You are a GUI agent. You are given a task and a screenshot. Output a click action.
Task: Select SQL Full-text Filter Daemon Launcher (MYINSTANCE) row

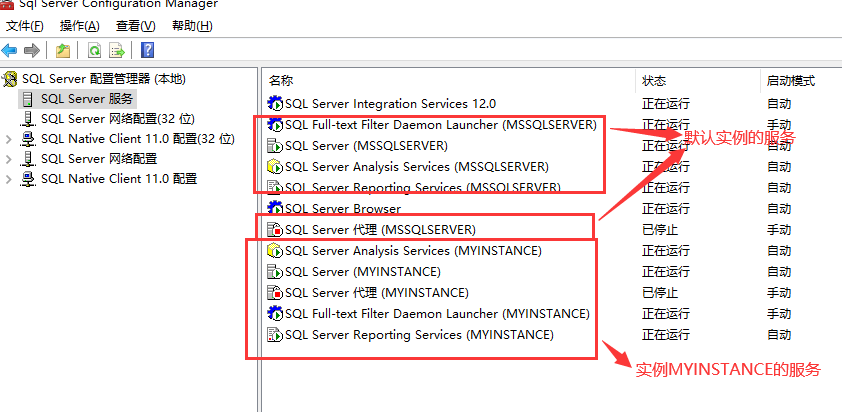437,313
